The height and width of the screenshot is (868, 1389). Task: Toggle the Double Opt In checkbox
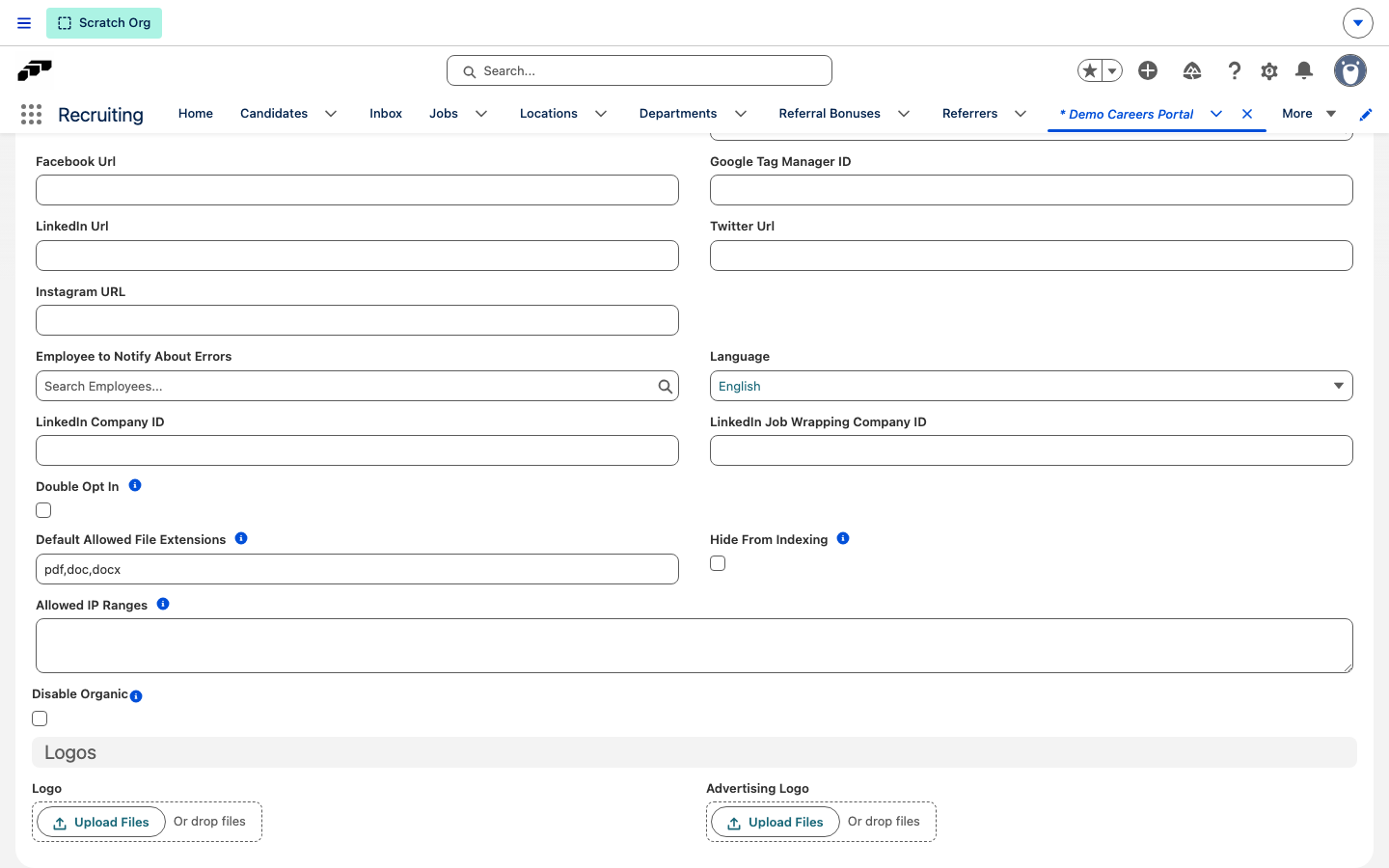tap(43, 510)
